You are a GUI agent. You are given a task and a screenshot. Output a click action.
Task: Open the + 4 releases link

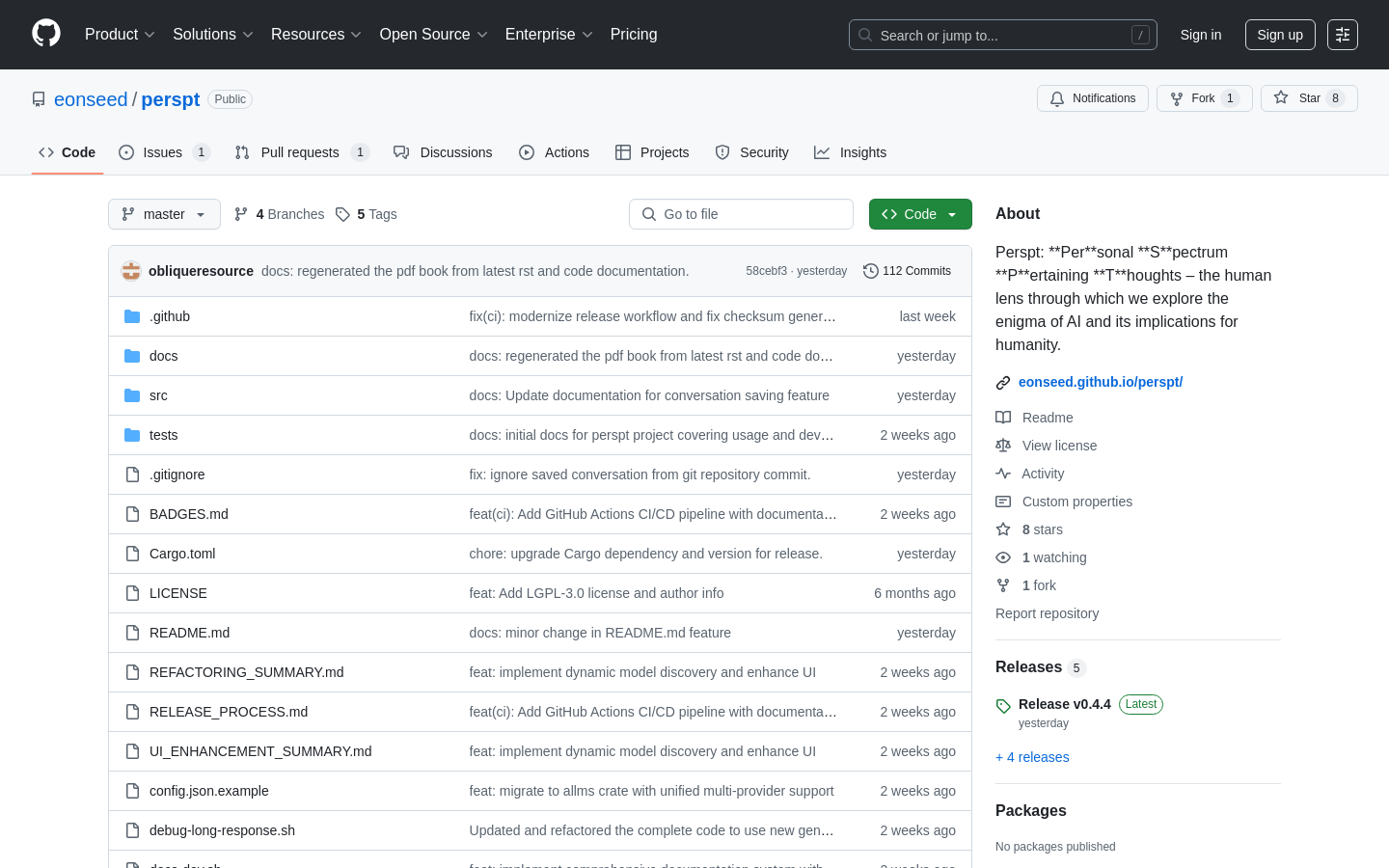[1032, 757]
